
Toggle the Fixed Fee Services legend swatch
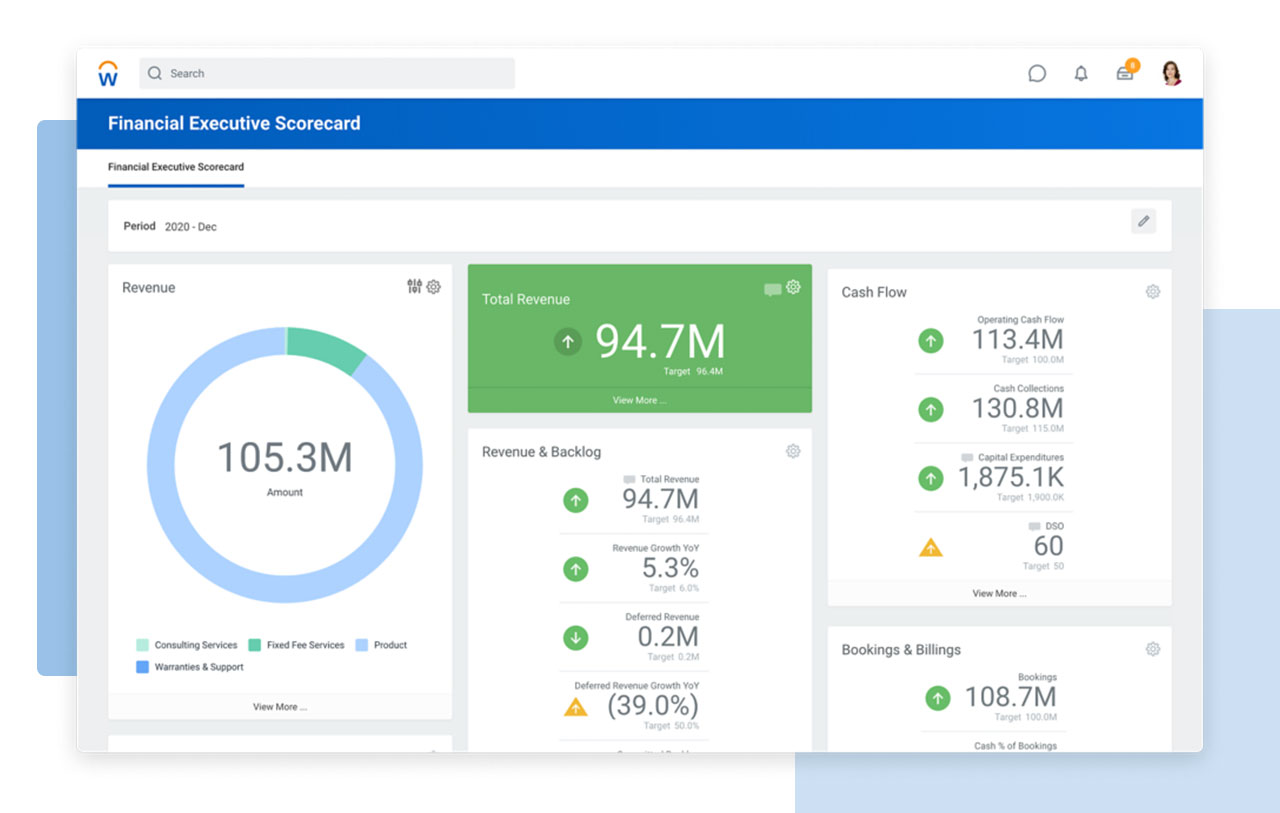coord(255,645)
